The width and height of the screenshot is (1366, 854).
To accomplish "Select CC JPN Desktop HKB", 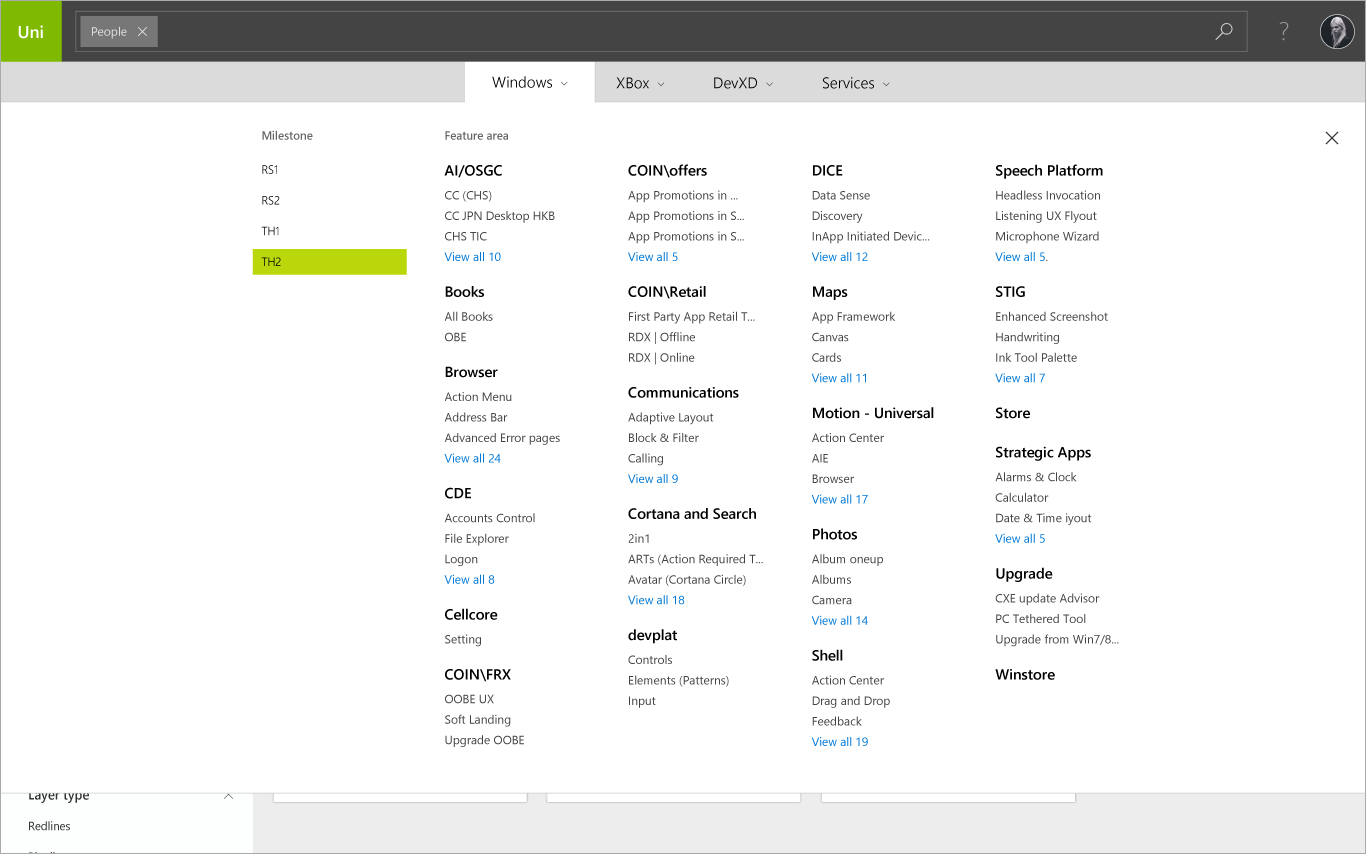I will click(500, 216).
